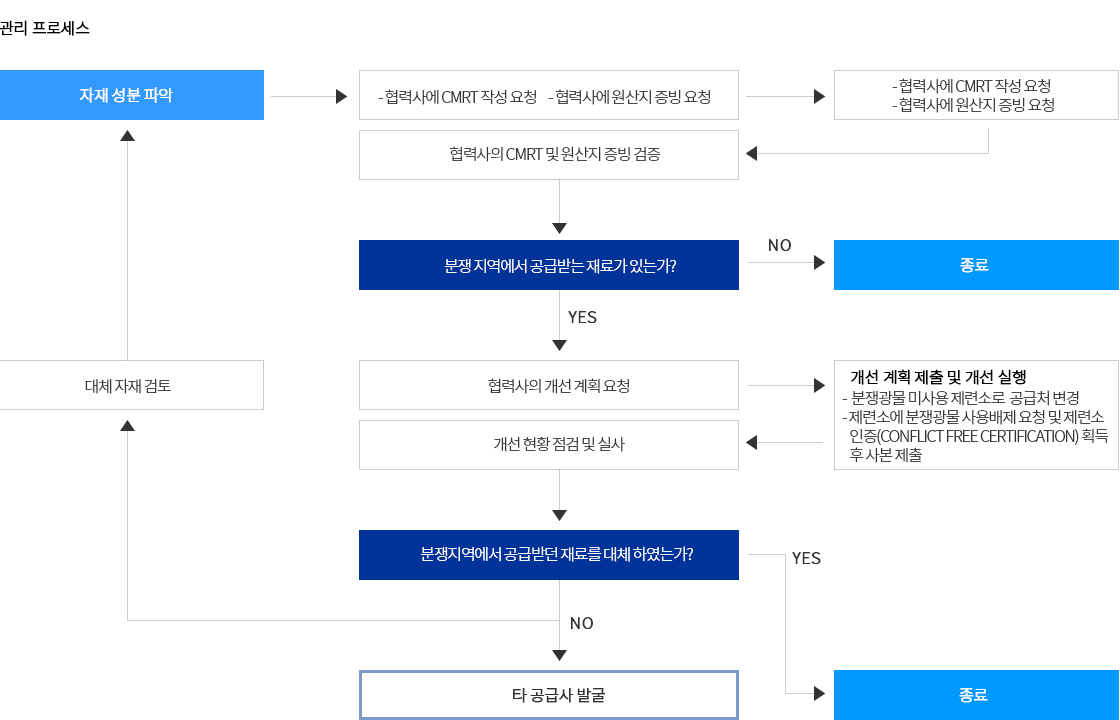Select the 개선 현황 점검 및 실사 box
1120x720 pixels.
click(549, 445)
